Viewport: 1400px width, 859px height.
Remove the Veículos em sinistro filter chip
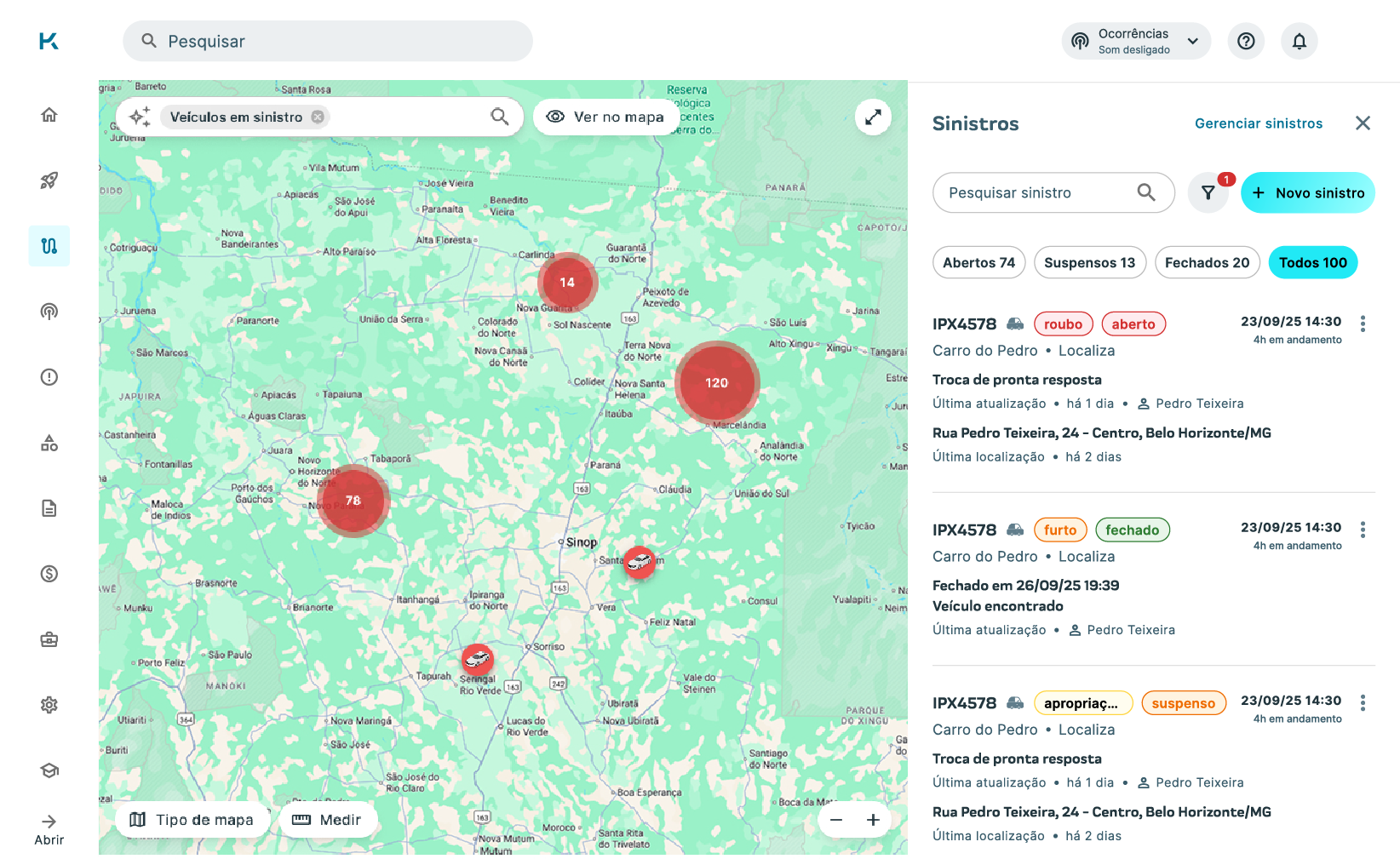pos(318,117)
